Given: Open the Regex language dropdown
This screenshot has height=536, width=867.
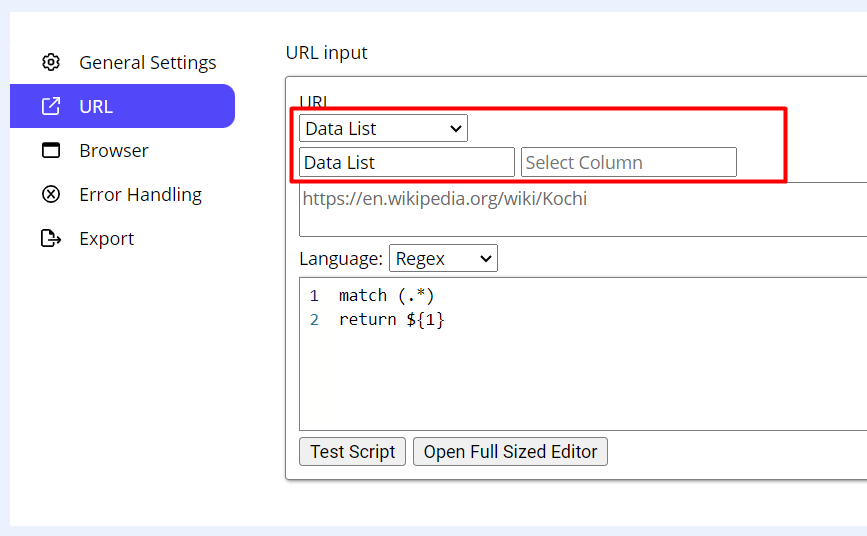Looking at the screenshot, I should (443, 258).
